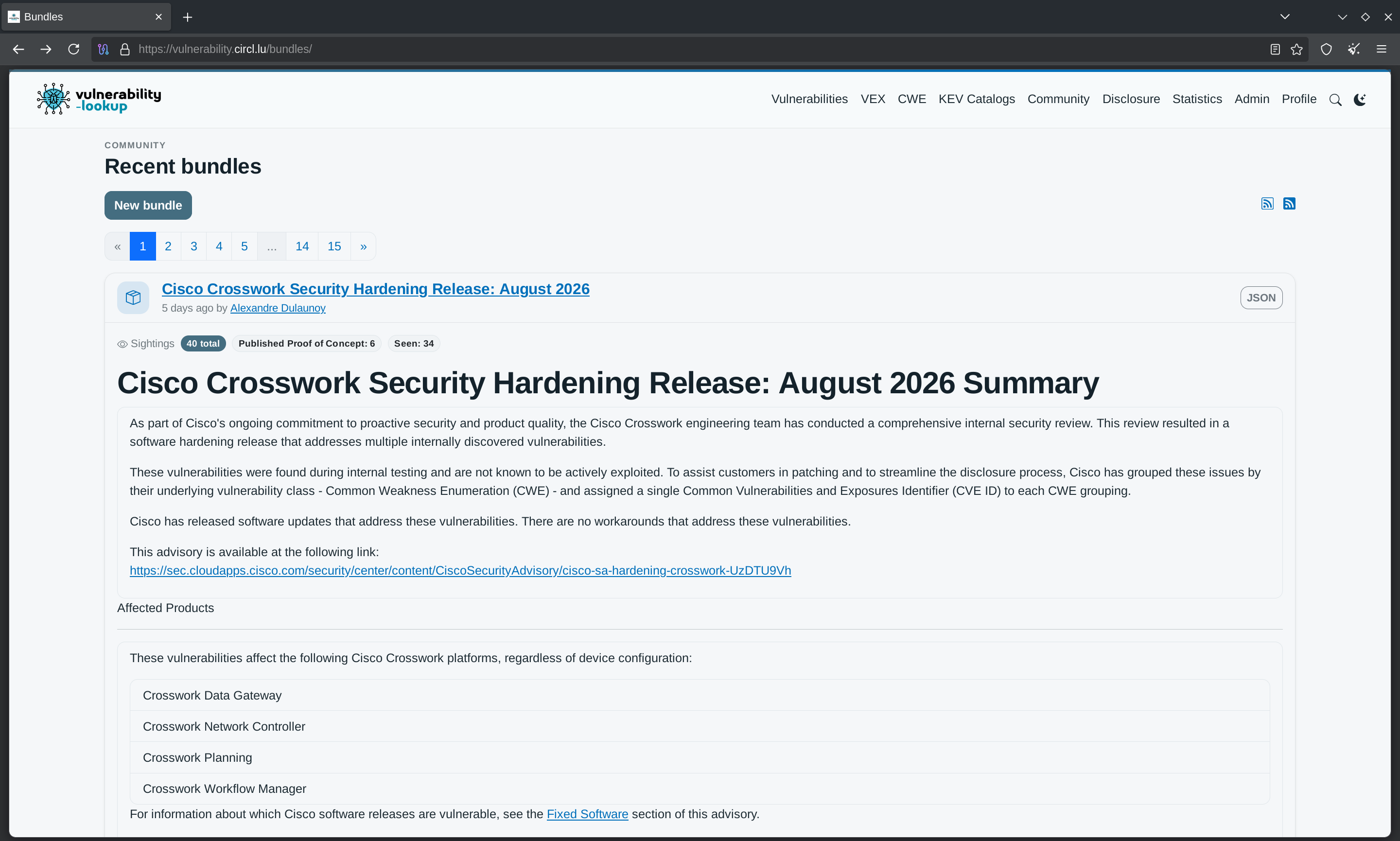The height and width of the screenshot is (841, 1400).
Task: Go to previous page with « arrow
Action: coord(117,246)
